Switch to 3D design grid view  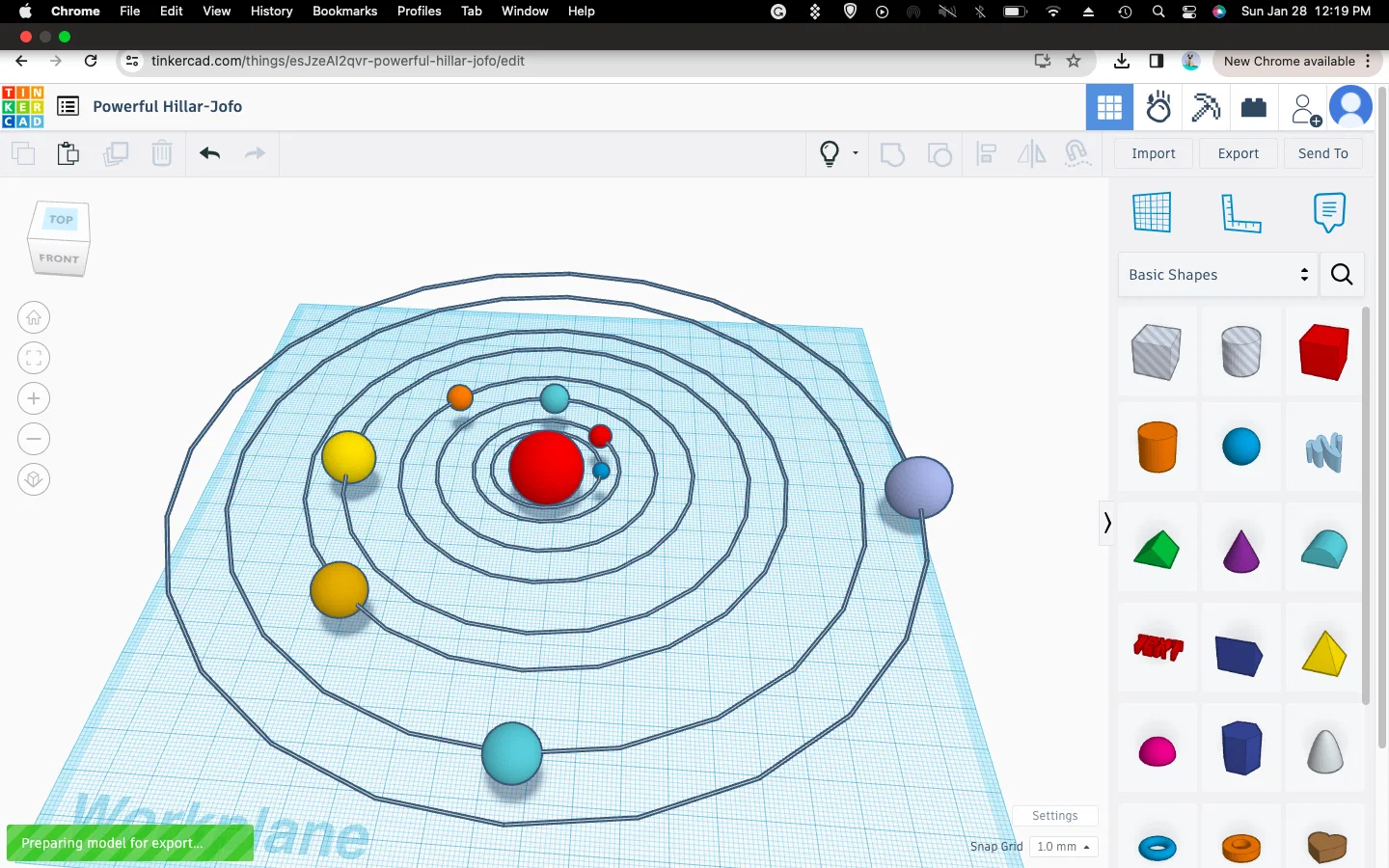pos(1109,107)
